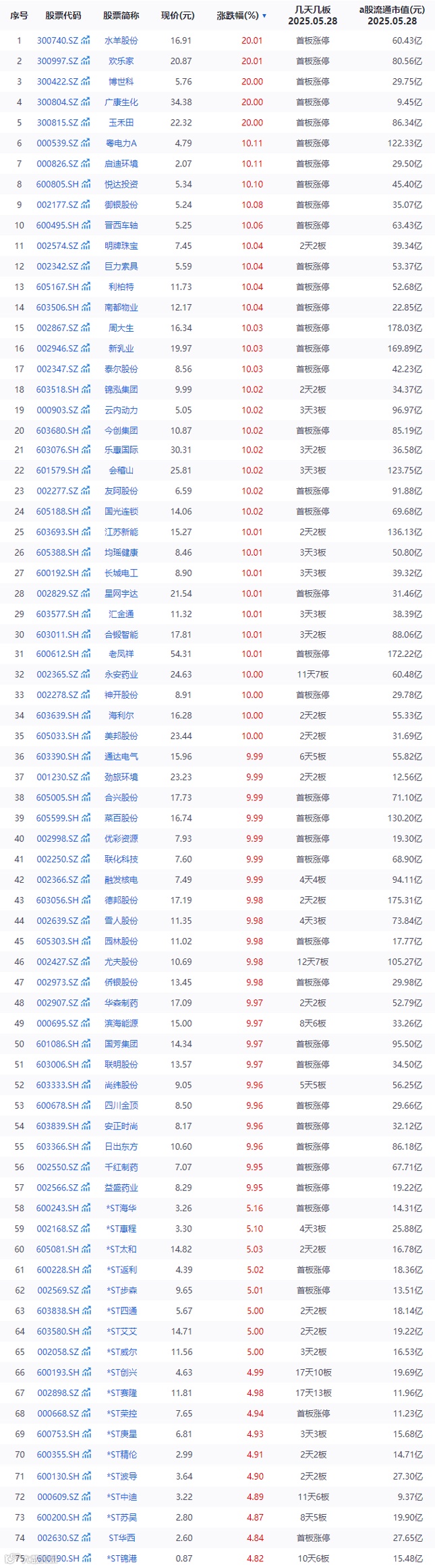Open stock name link 水羊股份

(121, 40)
